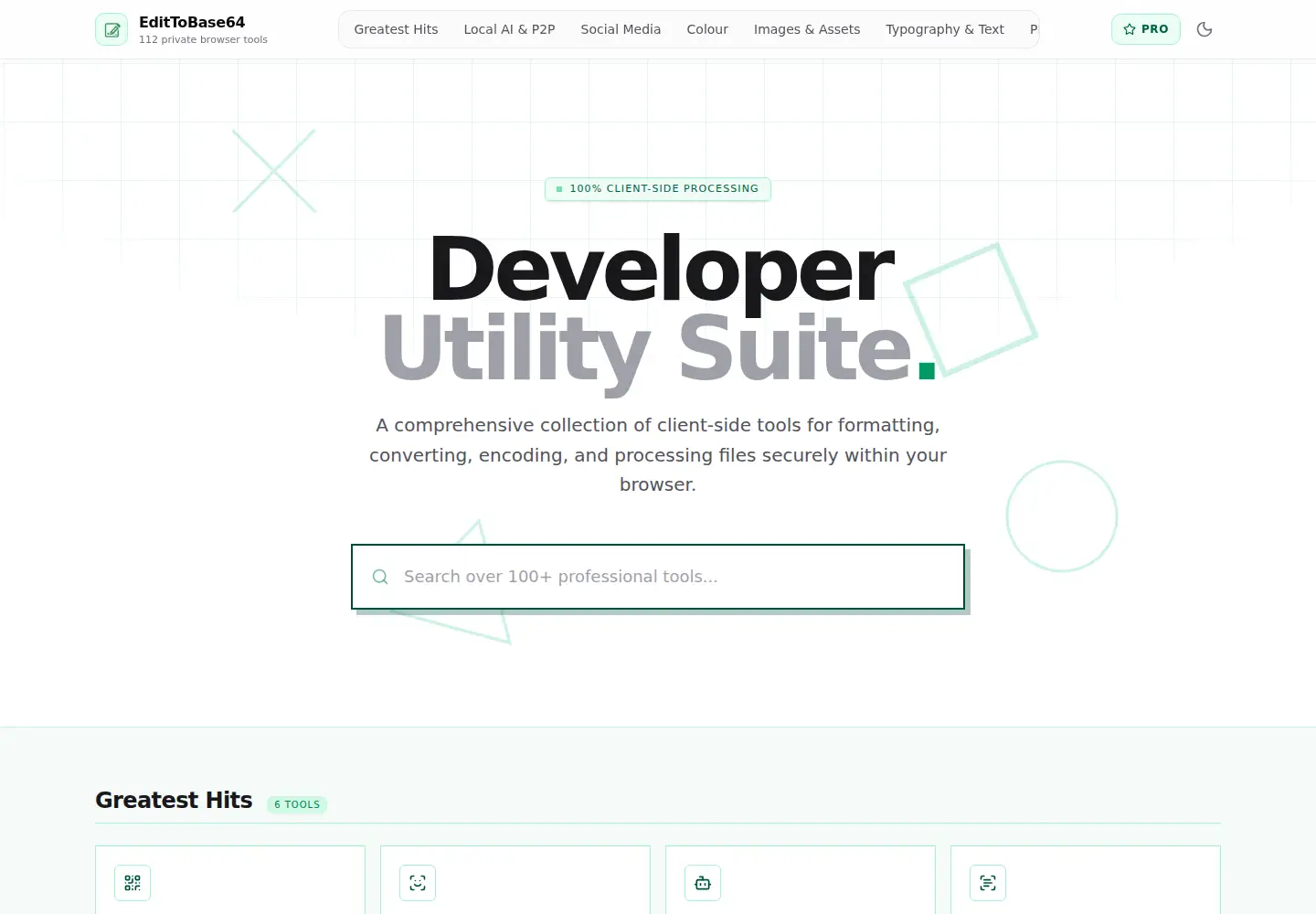1316x914 pixels.
Task: Click the 6 TOOLS count badge
Action: (x=297, y=804)
